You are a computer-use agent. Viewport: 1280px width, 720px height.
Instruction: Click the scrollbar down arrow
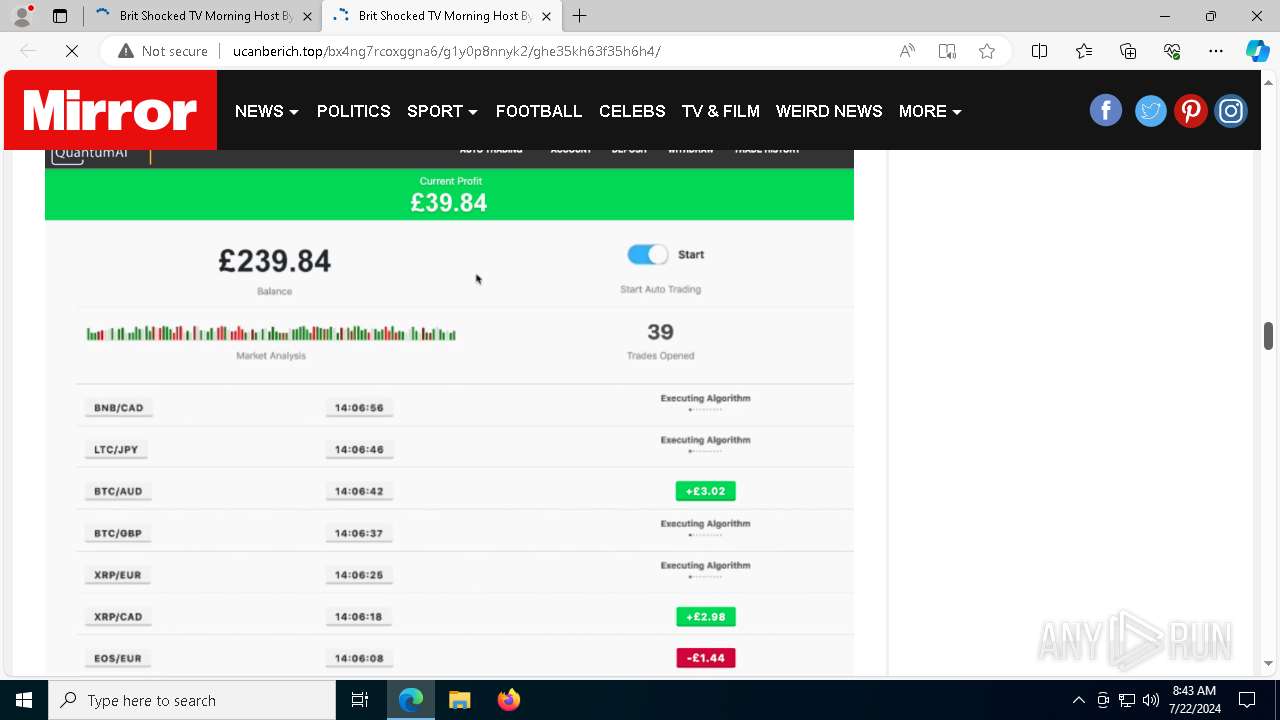click(x=1268, y=663)
